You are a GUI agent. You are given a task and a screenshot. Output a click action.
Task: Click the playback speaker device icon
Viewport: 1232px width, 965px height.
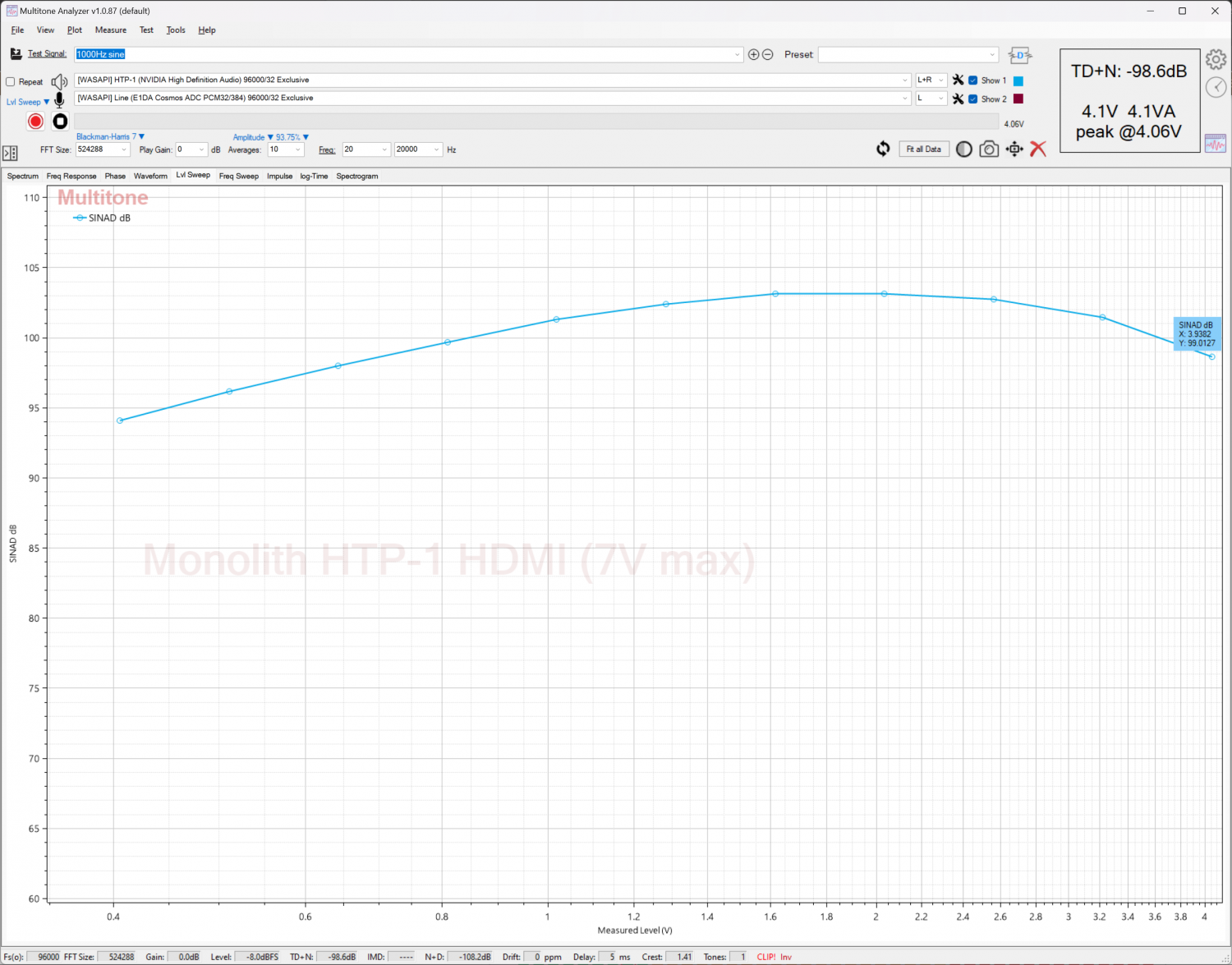tap(59, 81)
